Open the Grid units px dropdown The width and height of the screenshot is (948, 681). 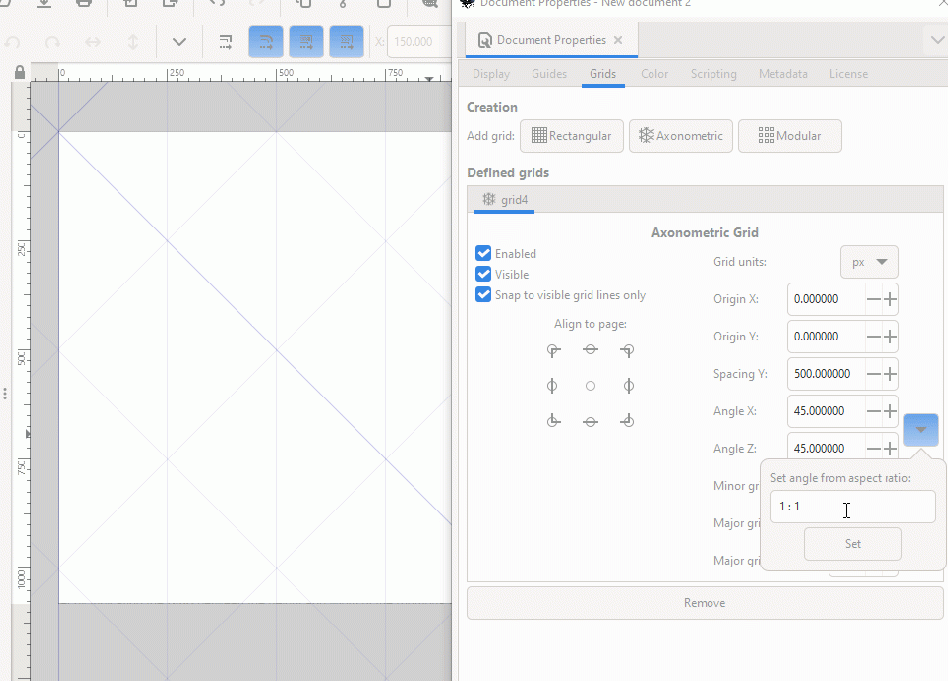(x=869, y=262)
